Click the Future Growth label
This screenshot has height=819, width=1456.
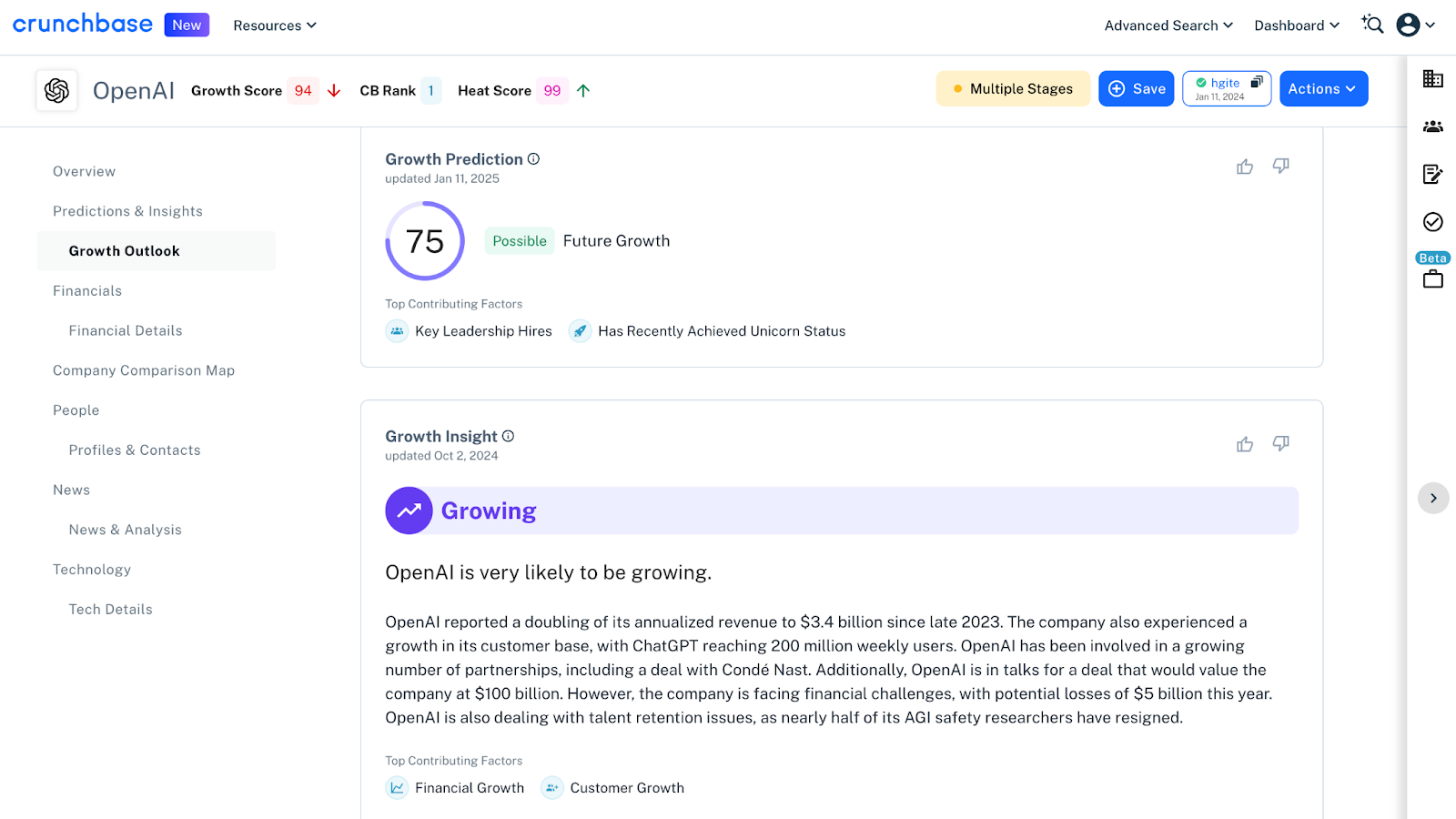click(616, 241)
